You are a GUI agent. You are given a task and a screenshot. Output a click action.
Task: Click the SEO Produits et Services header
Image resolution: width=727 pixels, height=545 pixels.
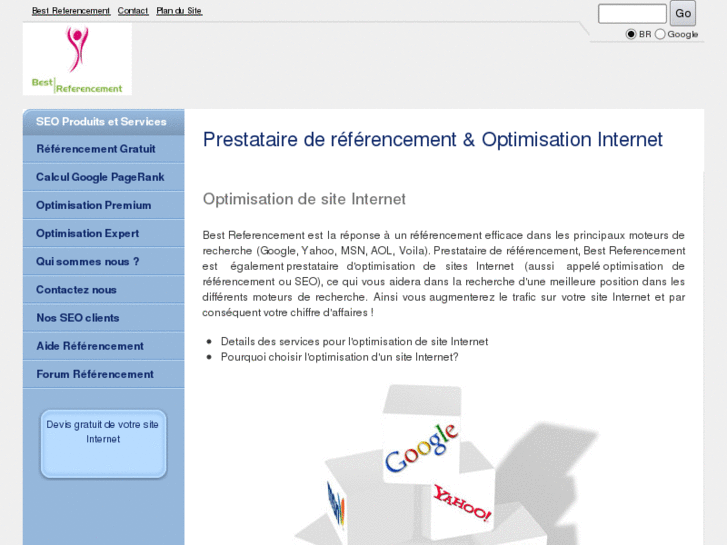(x=103, y=122)
